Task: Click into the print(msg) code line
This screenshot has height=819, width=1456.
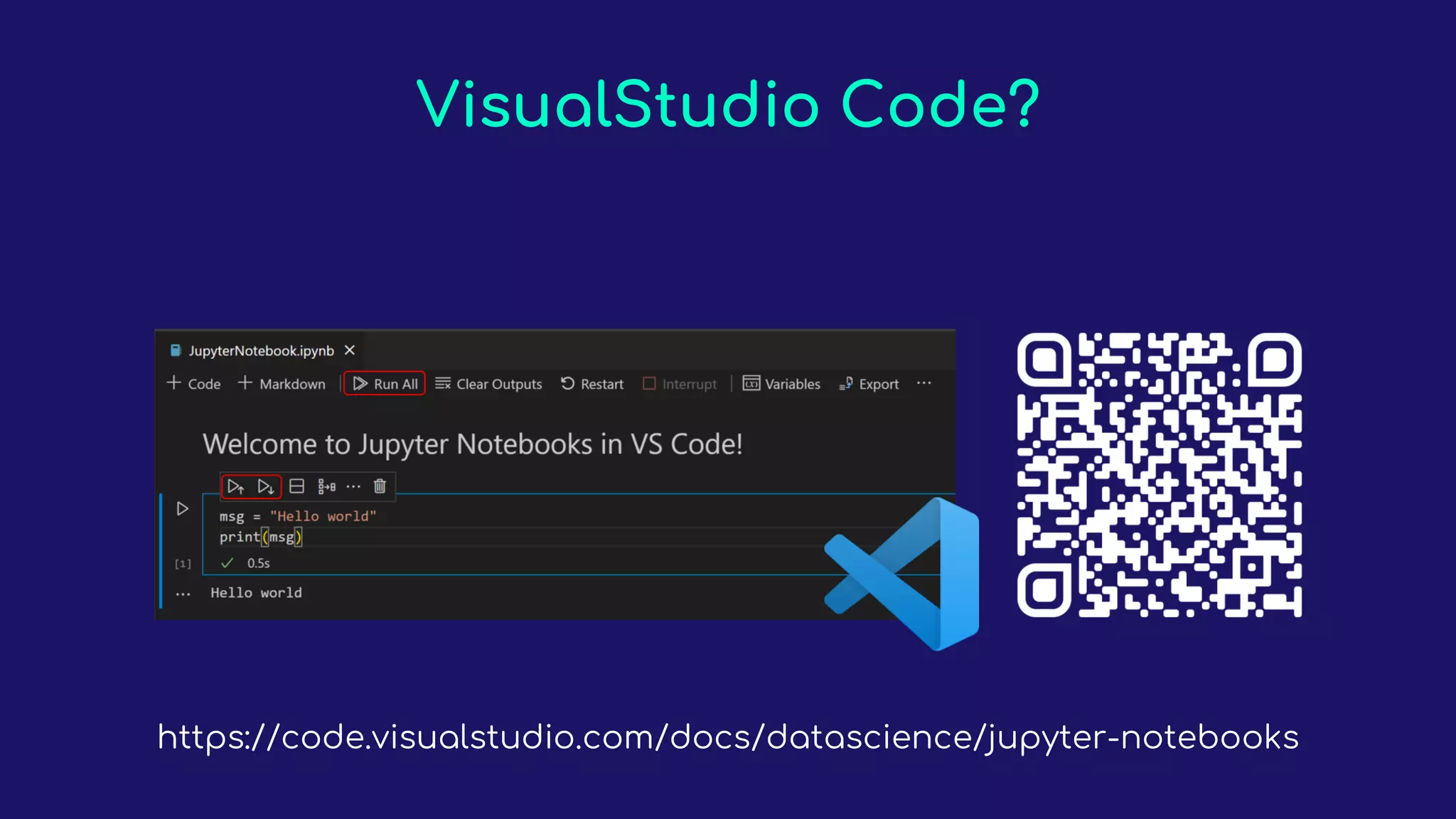Action: [261, 537]
